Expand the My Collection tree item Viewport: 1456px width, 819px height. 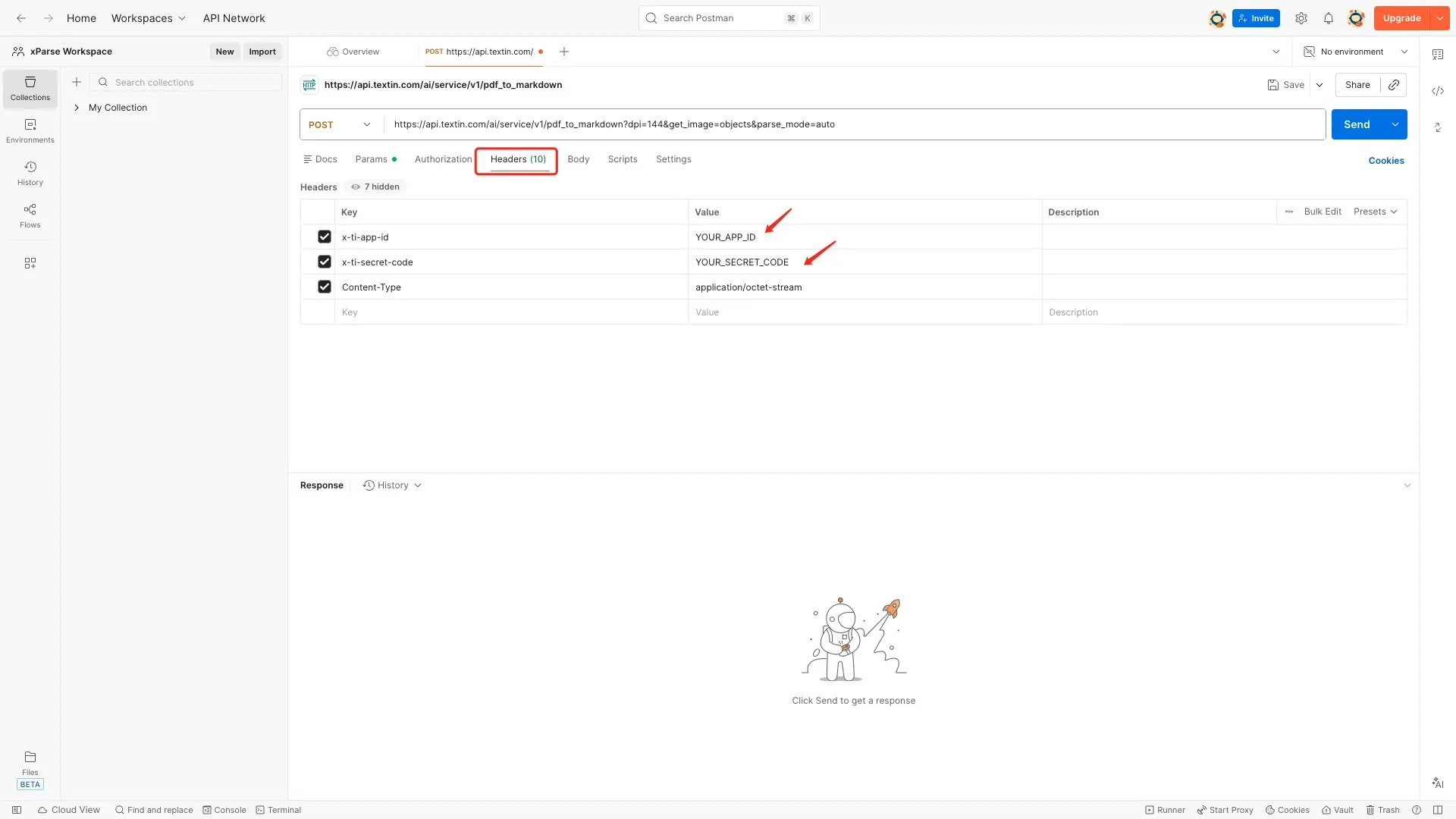77,108
